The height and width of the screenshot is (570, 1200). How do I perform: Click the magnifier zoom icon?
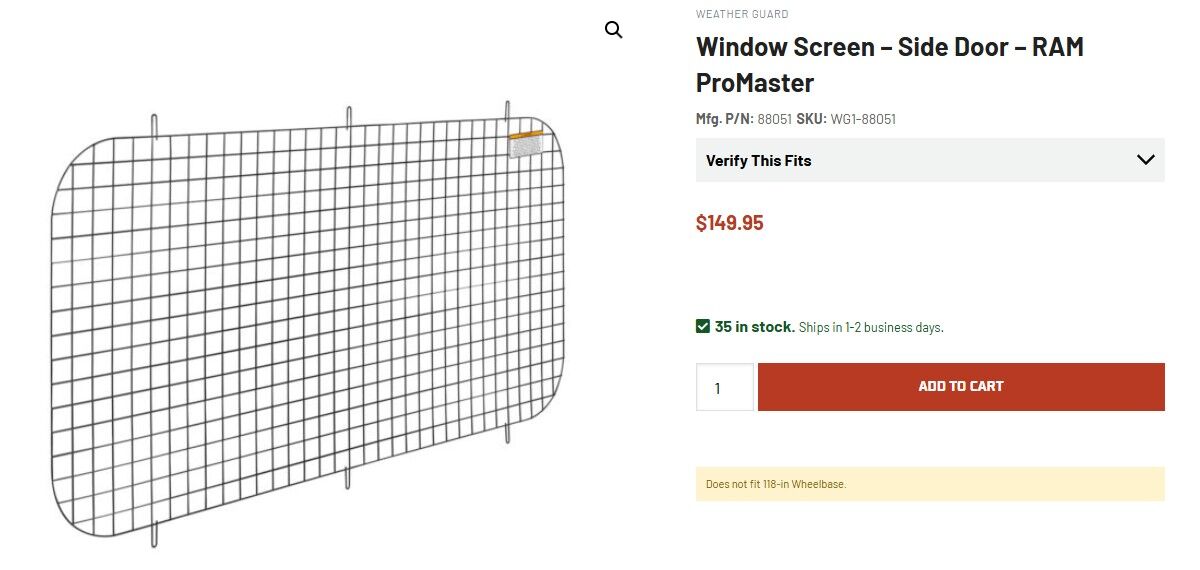pyautogui.click(x=614, y=30)
